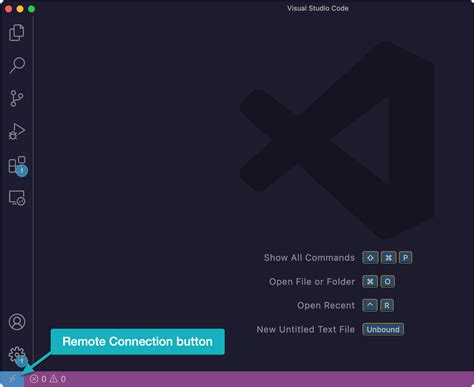The width and height of the screenshot is (474, 387).
Task: Click the P key badge for Show All Commands
Action: pos(405,258)
